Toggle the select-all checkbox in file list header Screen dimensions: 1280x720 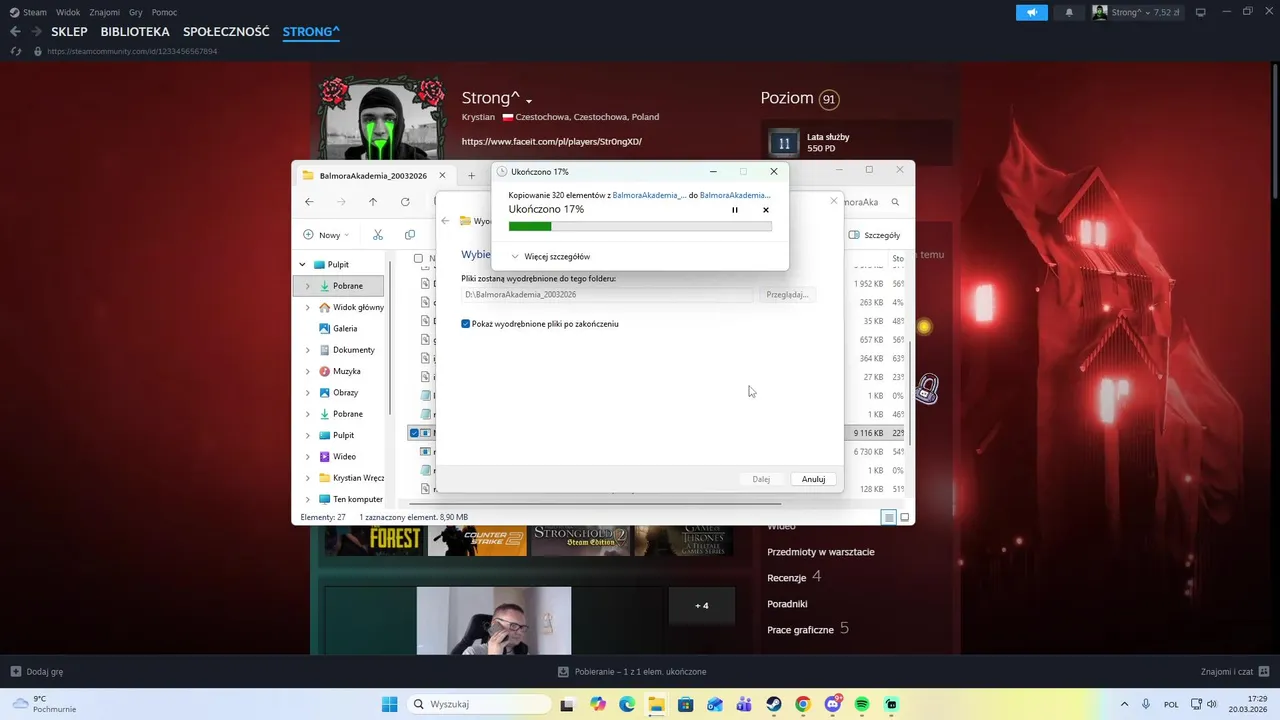coord(418,259)
